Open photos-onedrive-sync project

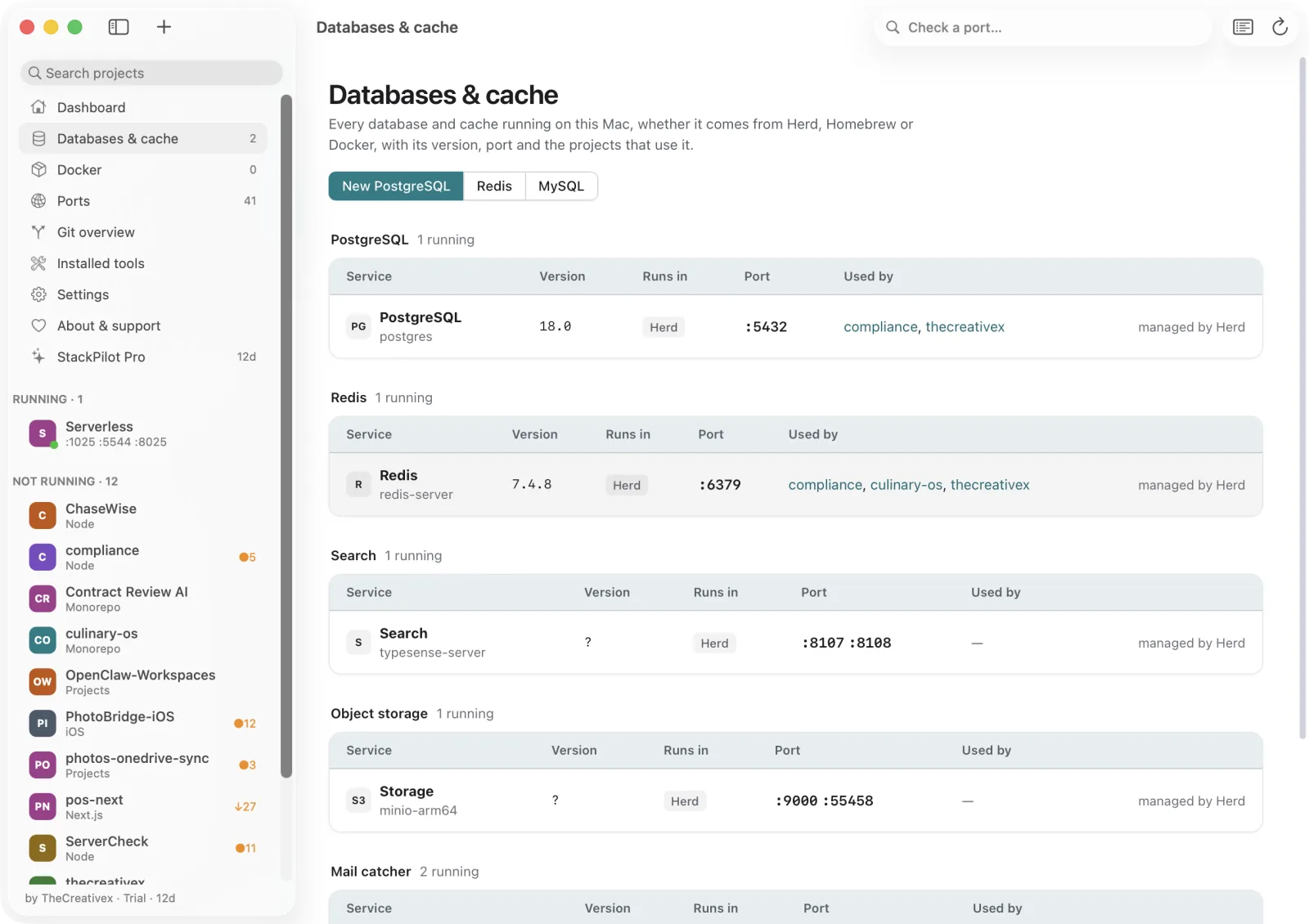[x=143, y=765]
